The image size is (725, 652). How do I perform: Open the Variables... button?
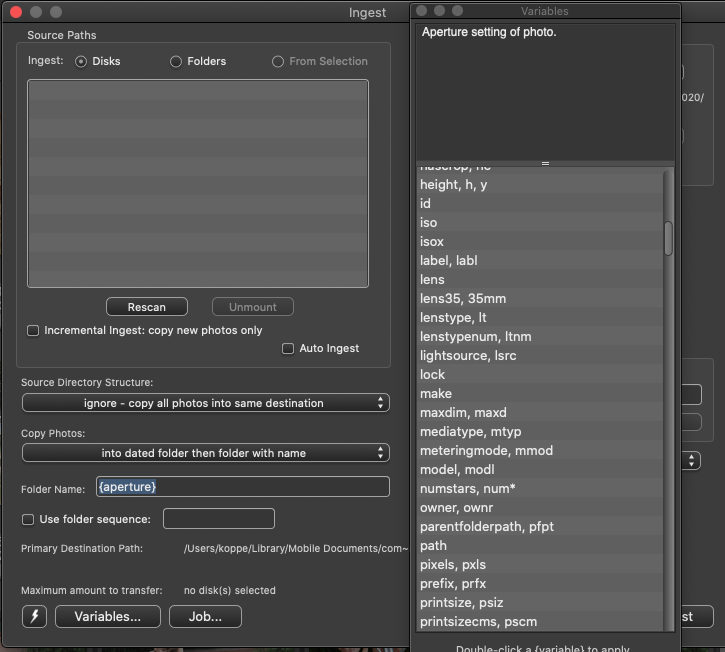pyautogui.click(x=107, y=616)
